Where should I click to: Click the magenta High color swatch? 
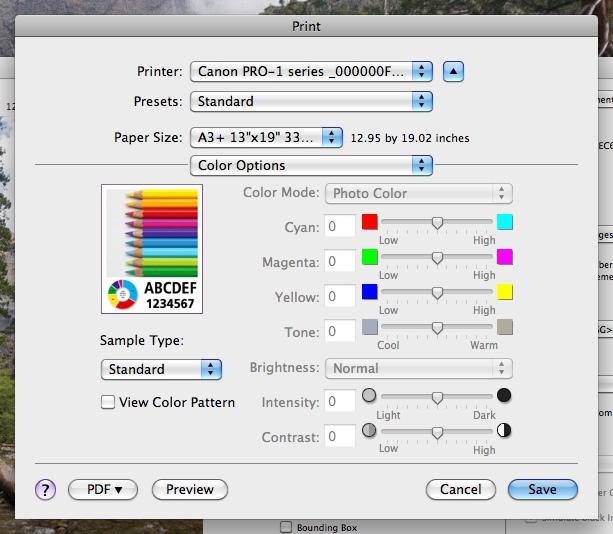[505, 257]
